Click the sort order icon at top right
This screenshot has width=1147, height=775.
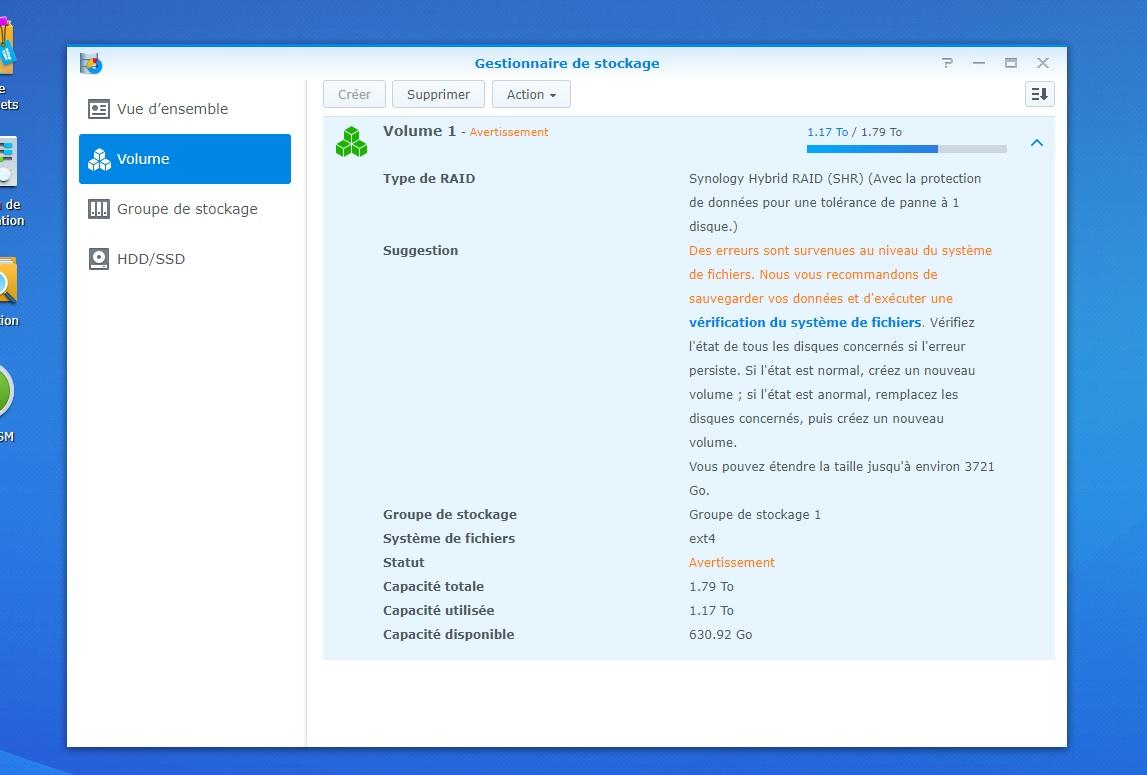point(1039,94)
